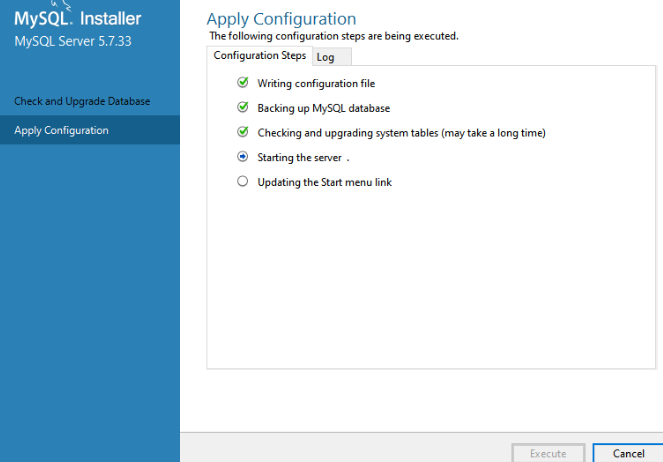Click the 'Updating the Start menu link' step text
Viewport: 663px width, 462px height.
click(324, 182)
